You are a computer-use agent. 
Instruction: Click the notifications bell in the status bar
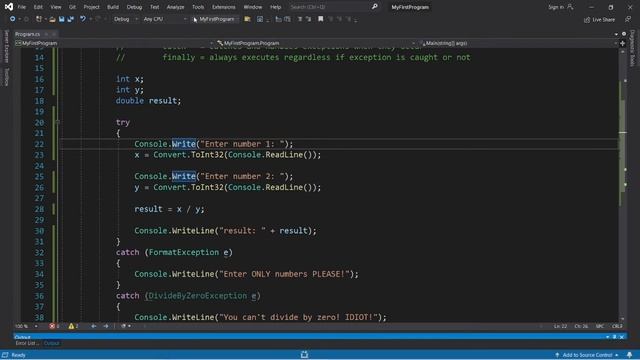click(629, 355)
